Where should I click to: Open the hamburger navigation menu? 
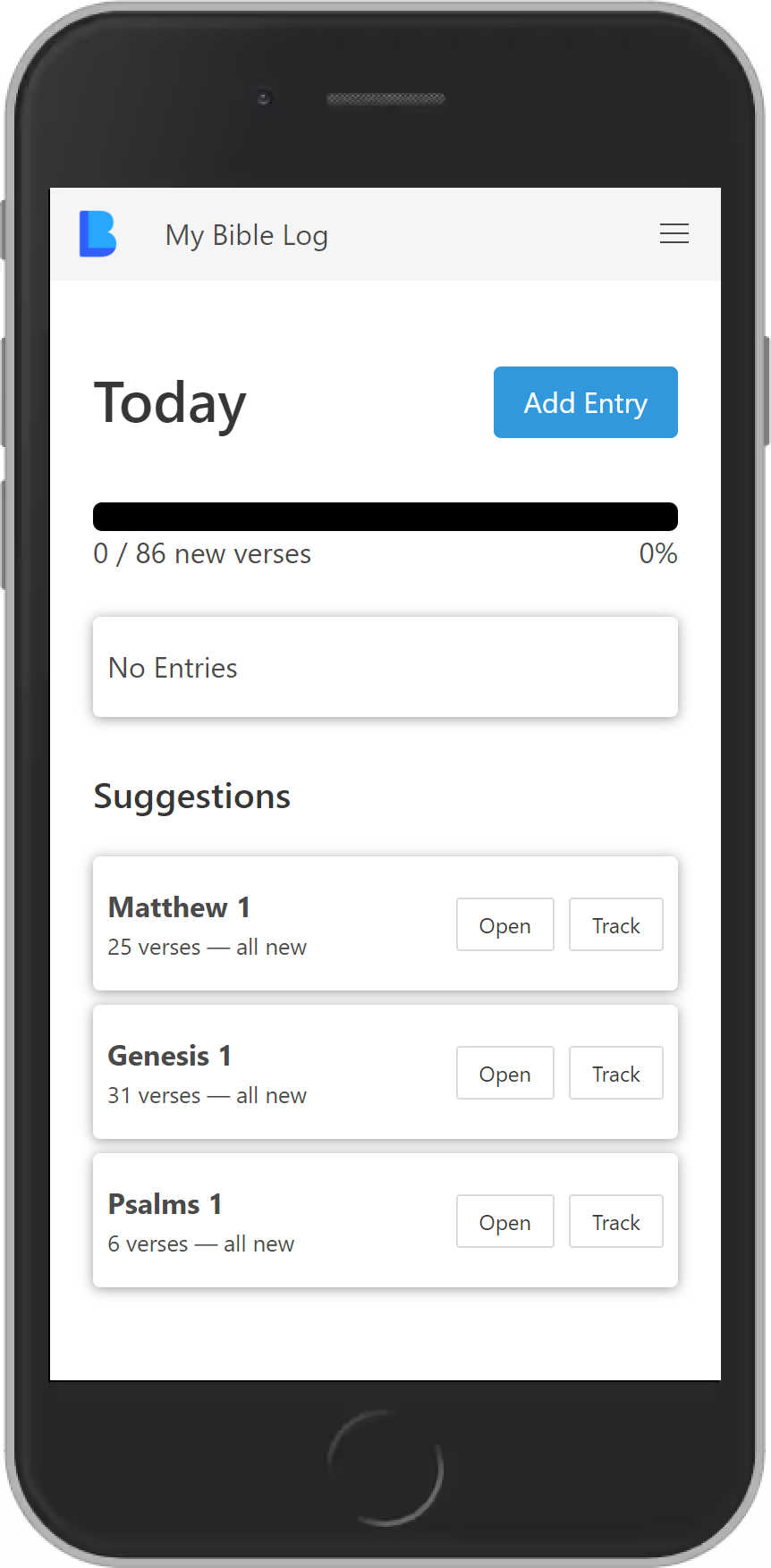[x=674, y=234]
